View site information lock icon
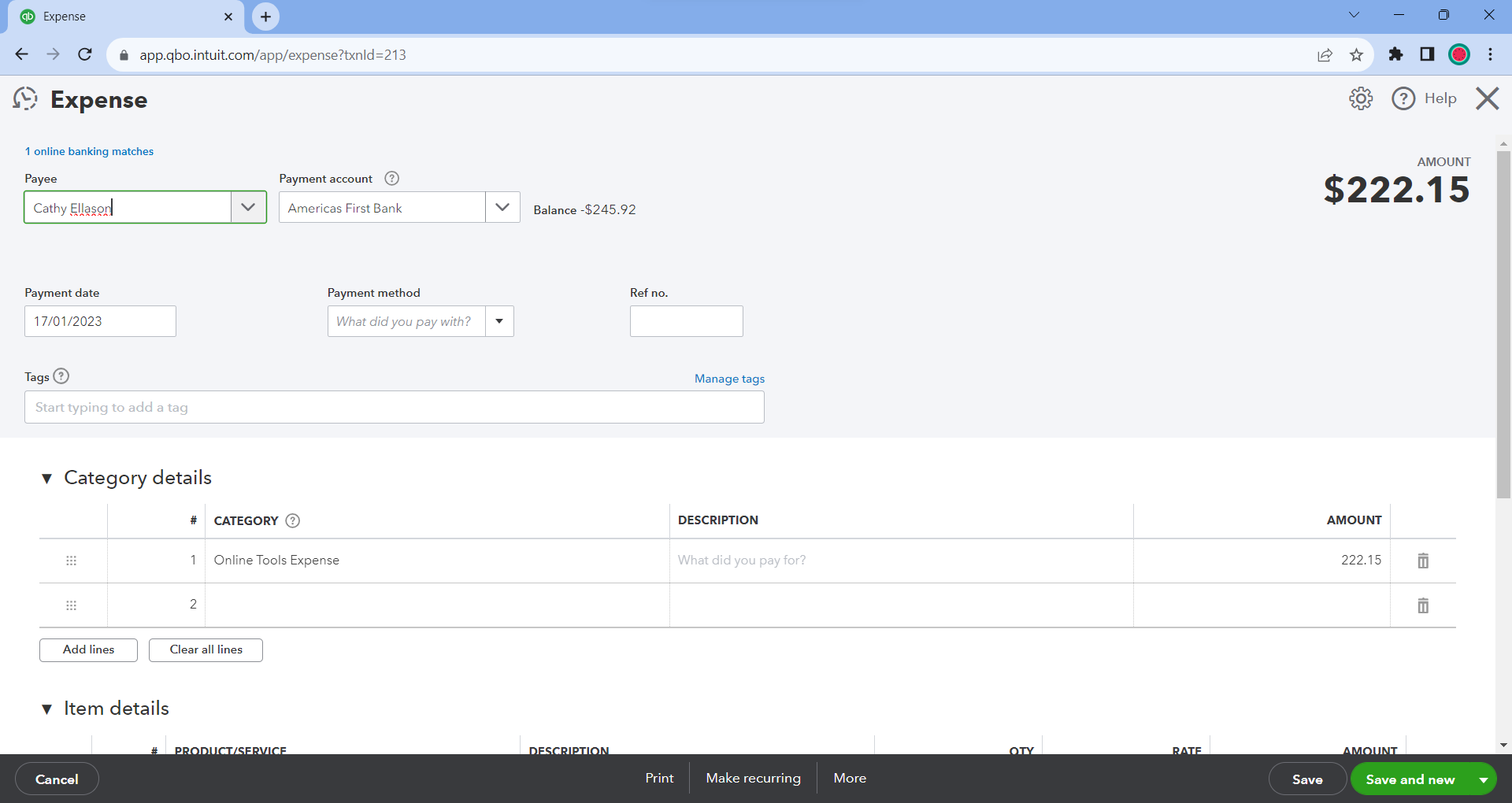The height and width of the screenshot is (803, 1512). click(124, 55)
